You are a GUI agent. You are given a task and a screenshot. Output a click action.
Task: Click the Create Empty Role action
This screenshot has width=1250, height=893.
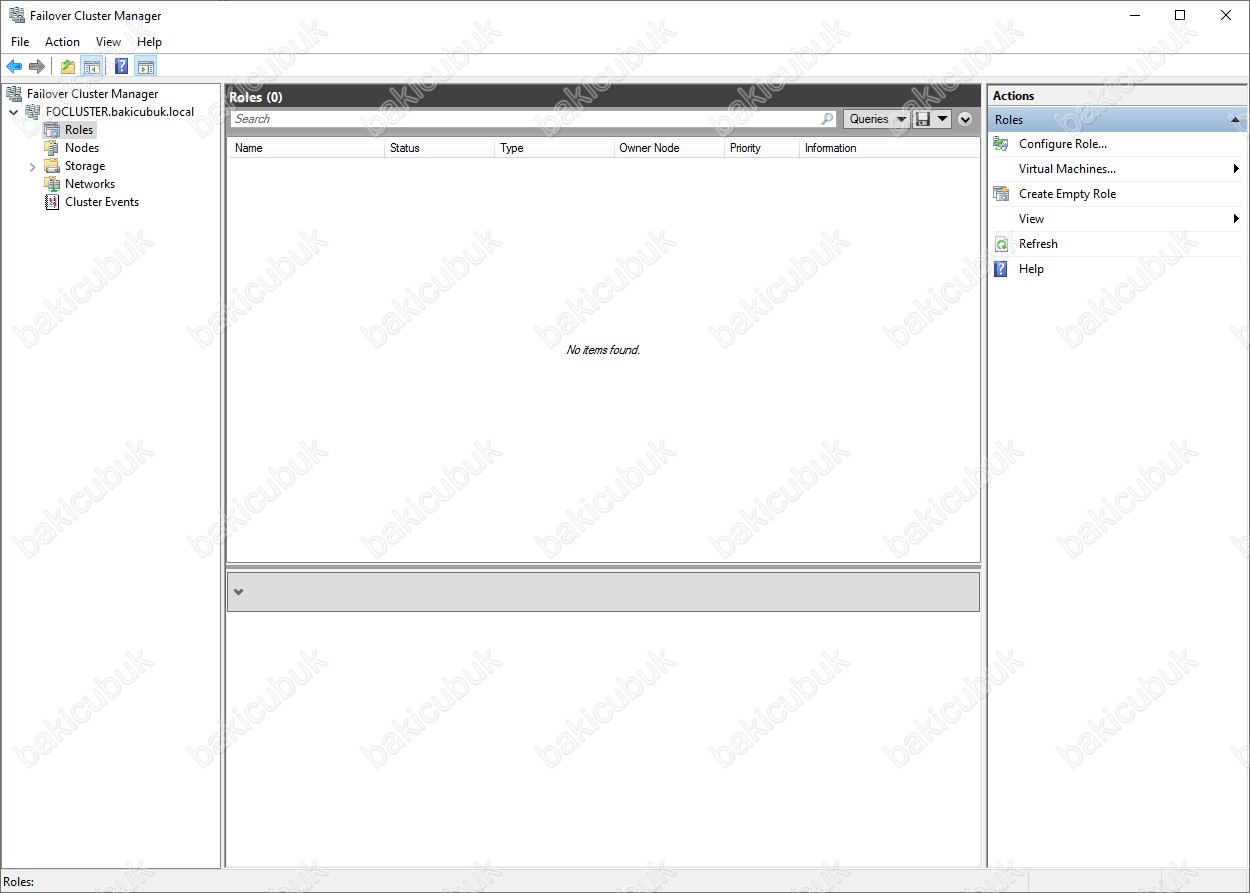tap(1067, 194)
